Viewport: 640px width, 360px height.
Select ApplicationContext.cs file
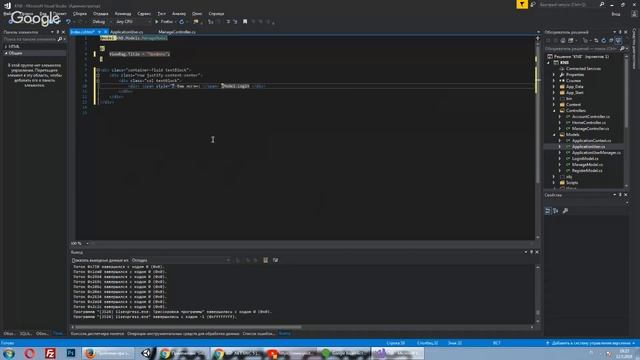(591, 140)
